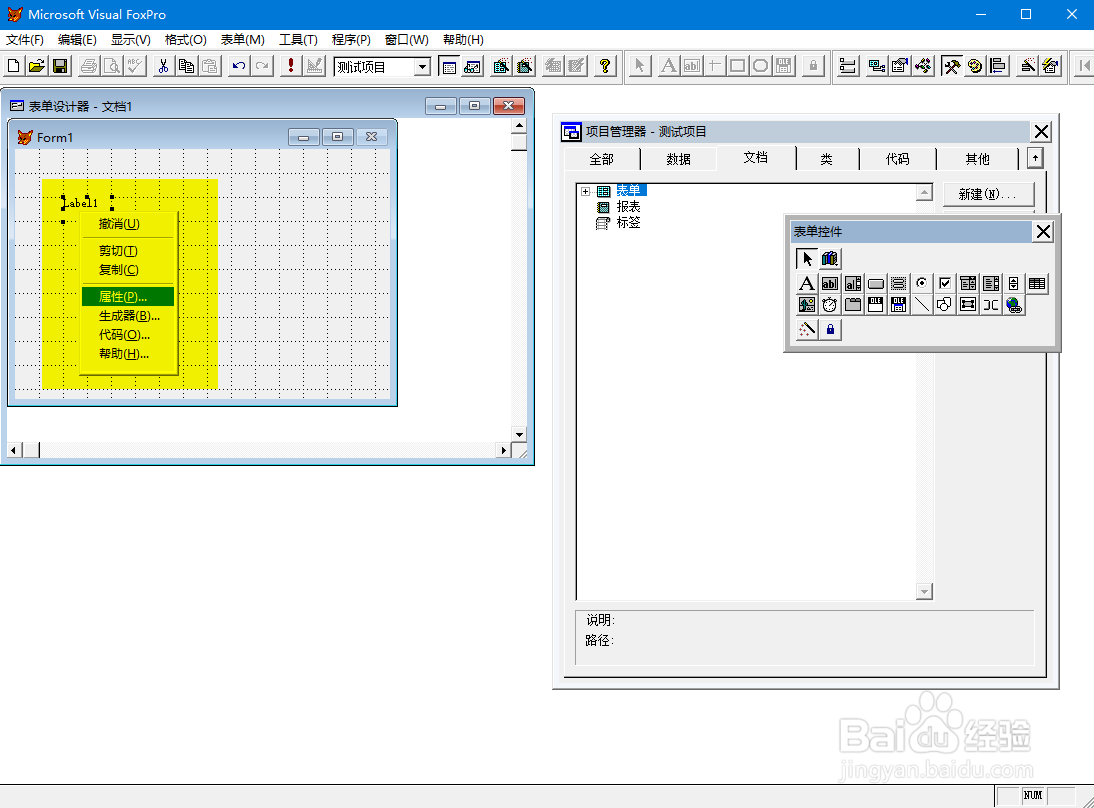This screenshot has height=808, width=1094.
Task: Switch to the 数据 tab in Project Manager
Action: click(x=678, y=159)
